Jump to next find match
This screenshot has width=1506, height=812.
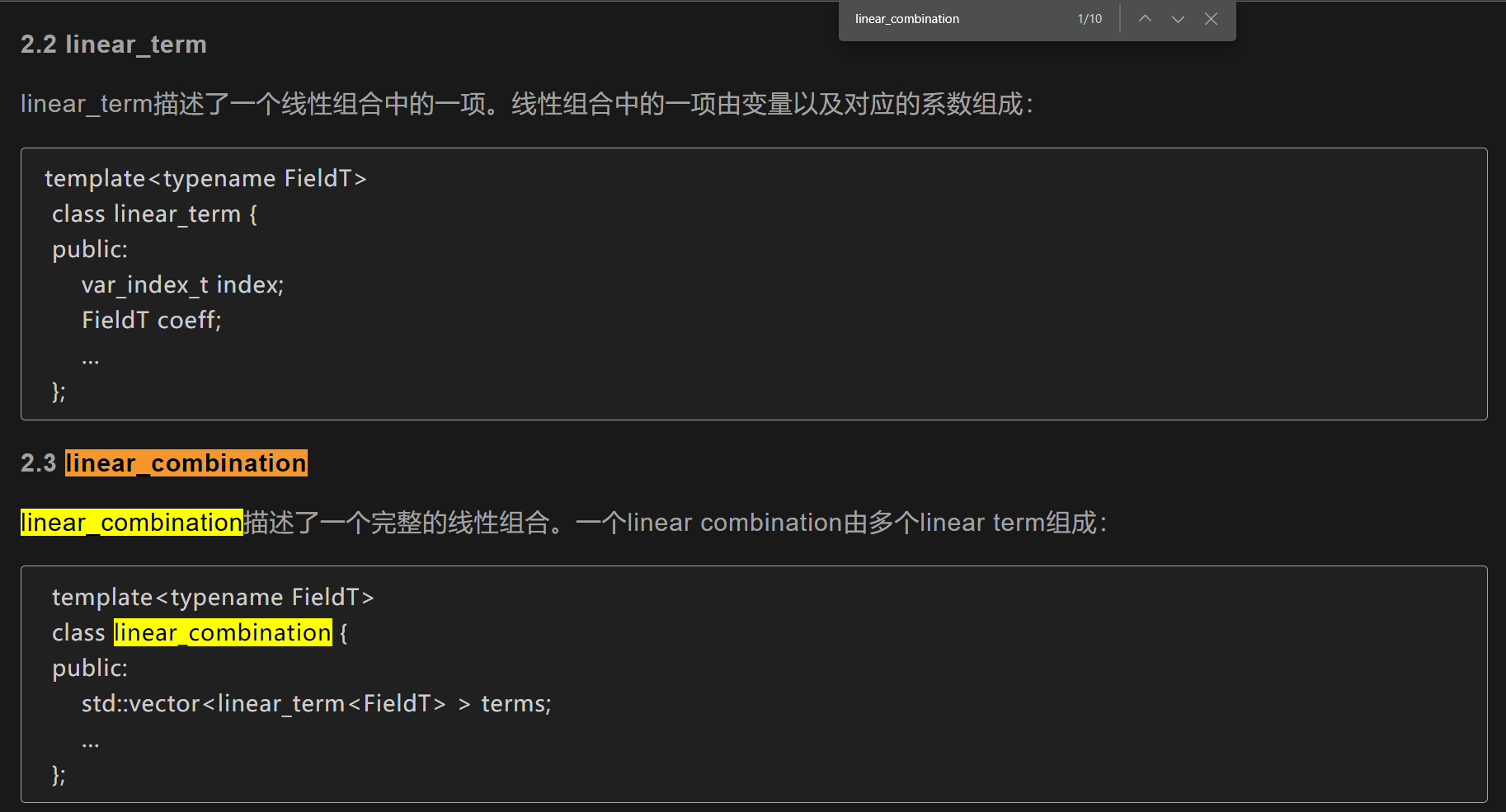click(x=1178, y=19)
